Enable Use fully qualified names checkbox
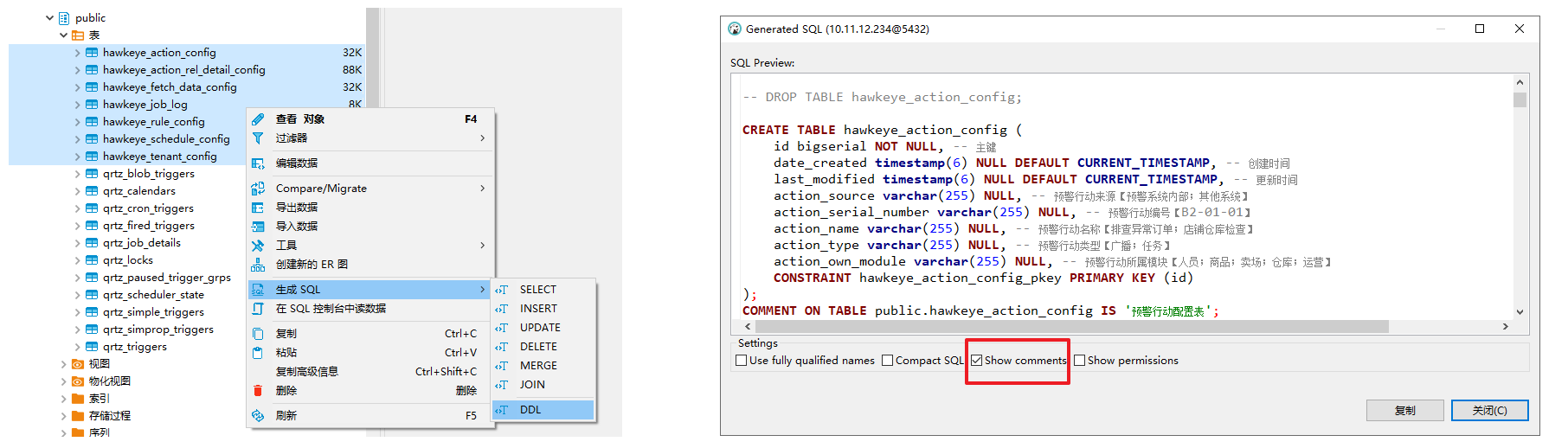Screen dimensions: 1568x448 [x=742, y=361]
